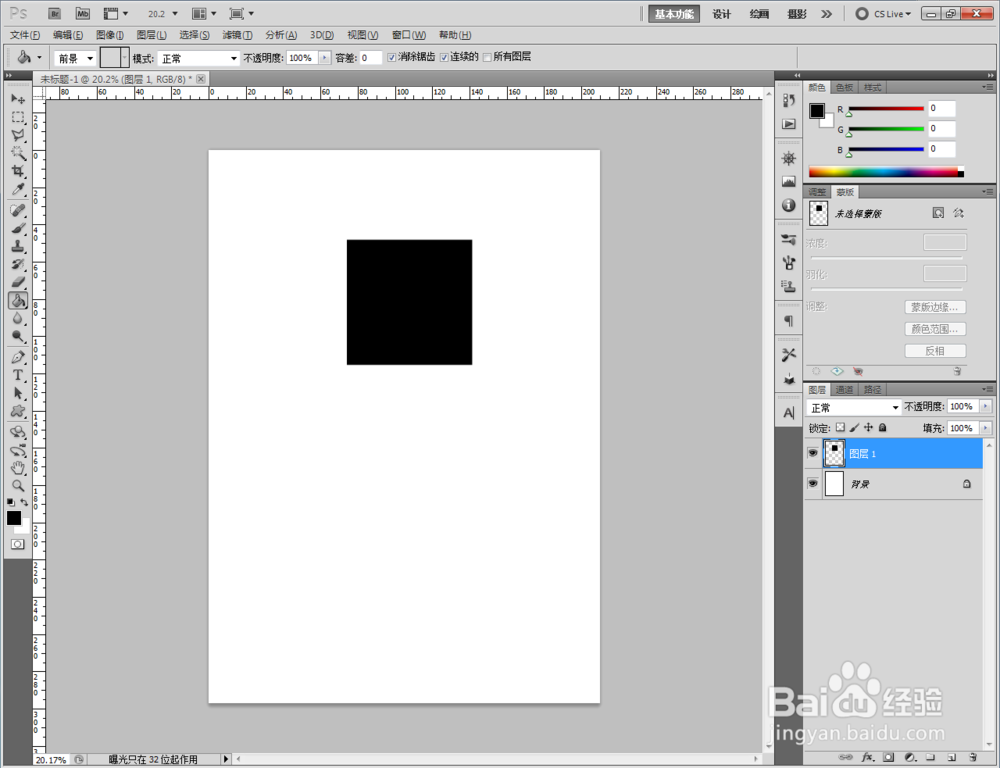Select the Rectangular Marquee tool
Image resolution: width=1000 pixels, height=768 pixels.
click(18, 117)
